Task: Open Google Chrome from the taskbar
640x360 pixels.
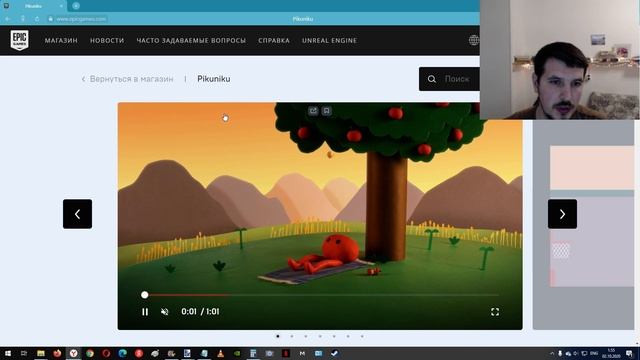Action: (90, 353)
